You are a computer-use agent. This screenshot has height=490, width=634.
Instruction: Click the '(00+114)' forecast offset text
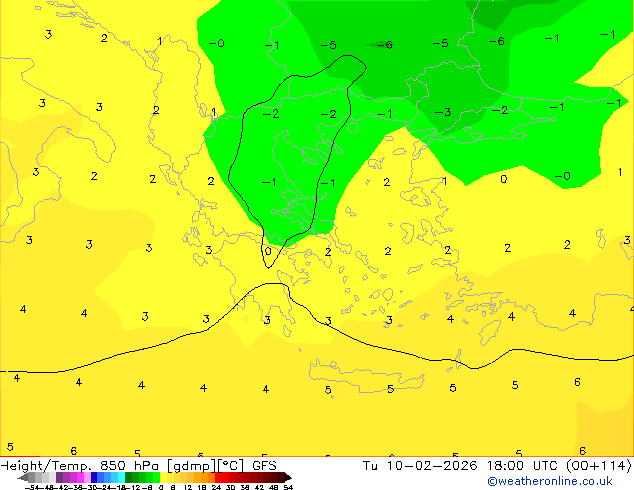pos(599,466)
